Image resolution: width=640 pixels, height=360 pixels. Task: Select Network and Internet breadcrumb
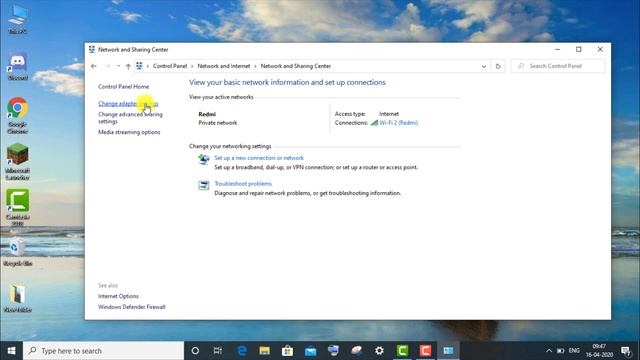(224, 66)
